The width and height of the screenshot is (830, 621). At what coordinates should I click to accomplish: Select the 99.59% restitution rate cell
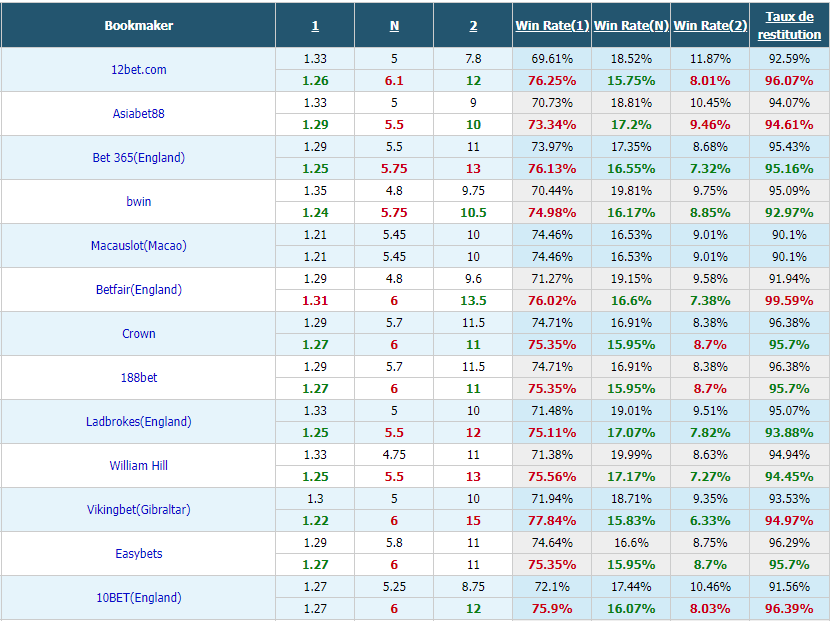point(789,300)
